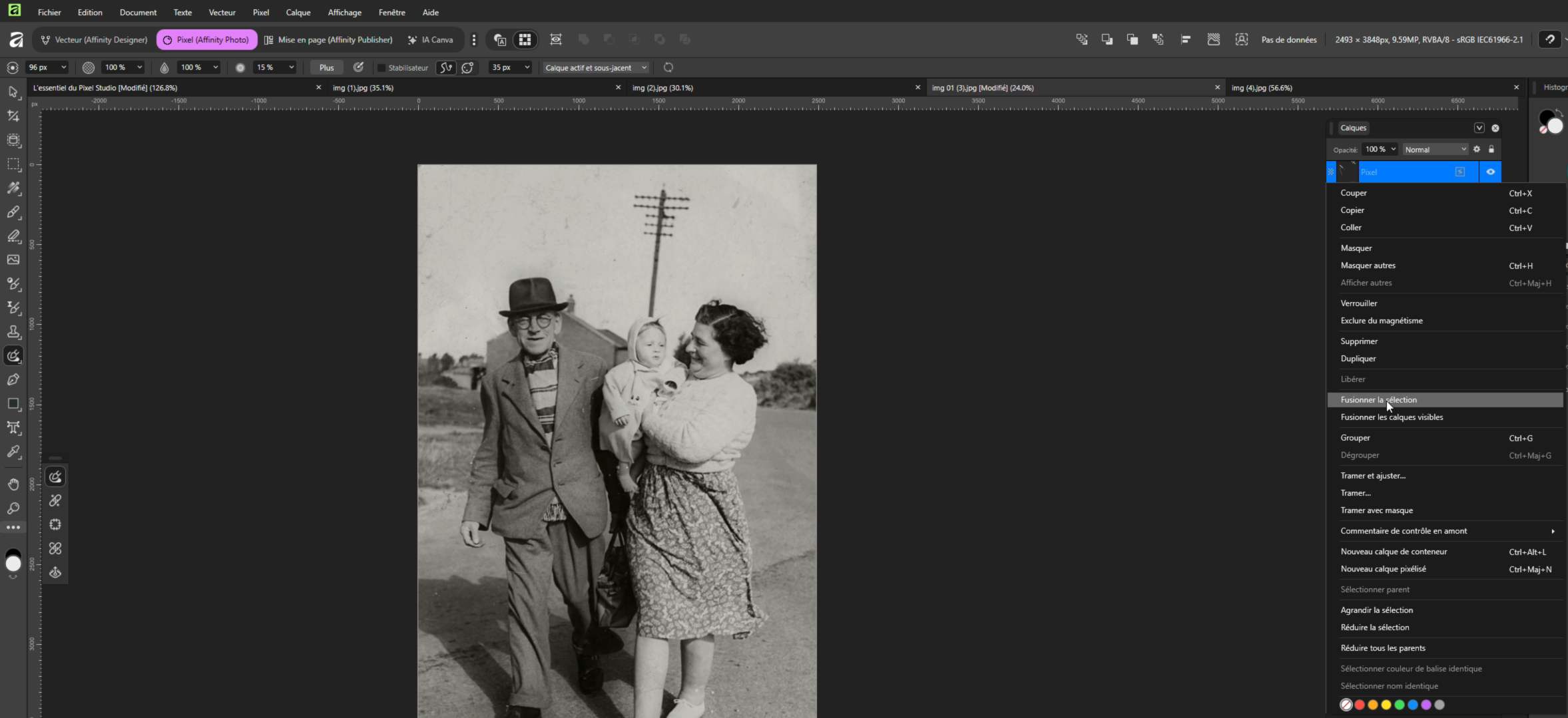Pick the rectangular marquee selection tool
The image size is (1568, 718).
tap(13, 164)
